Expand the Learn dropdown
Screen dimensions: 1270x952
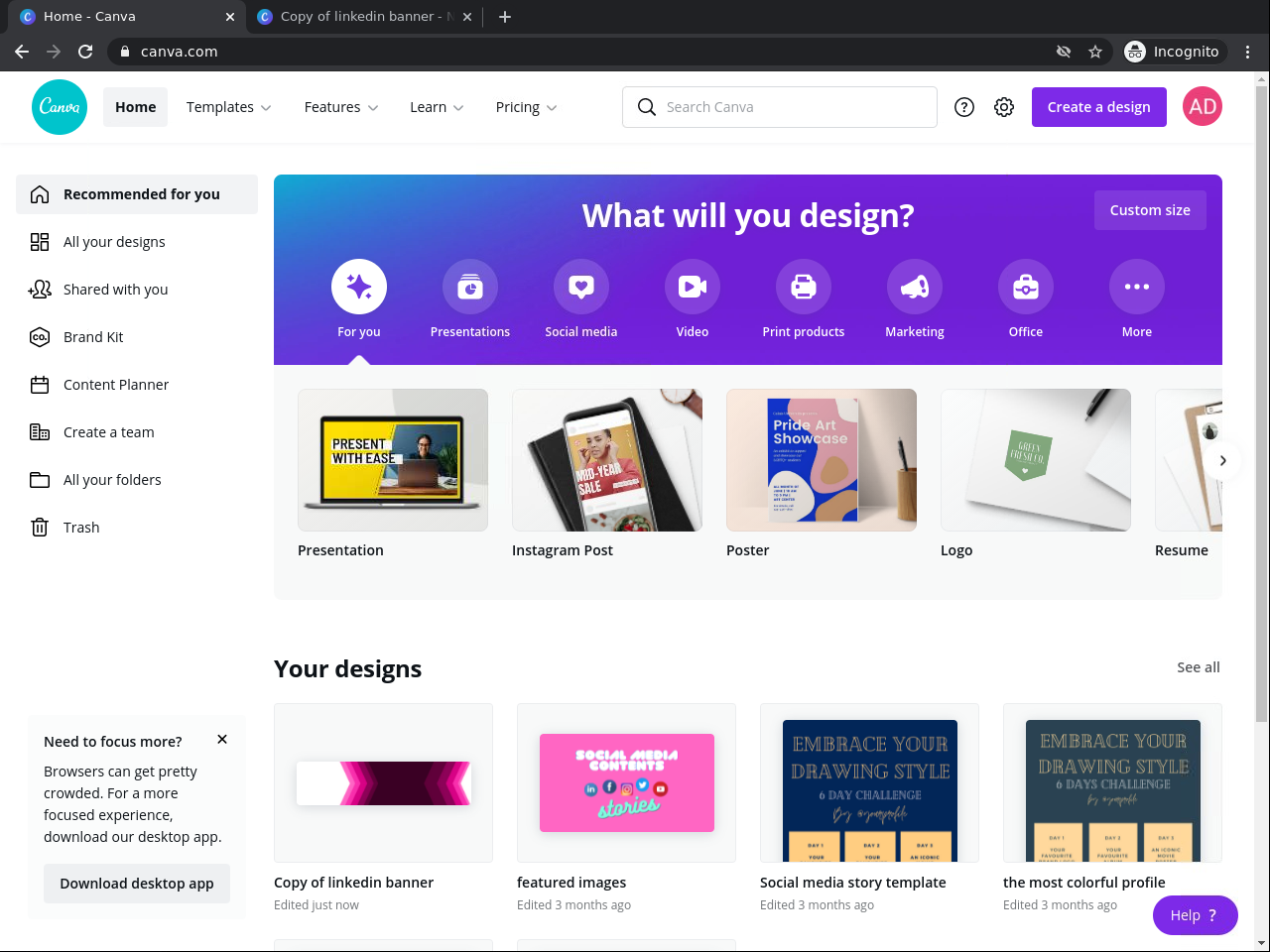(x=437, y=107)
